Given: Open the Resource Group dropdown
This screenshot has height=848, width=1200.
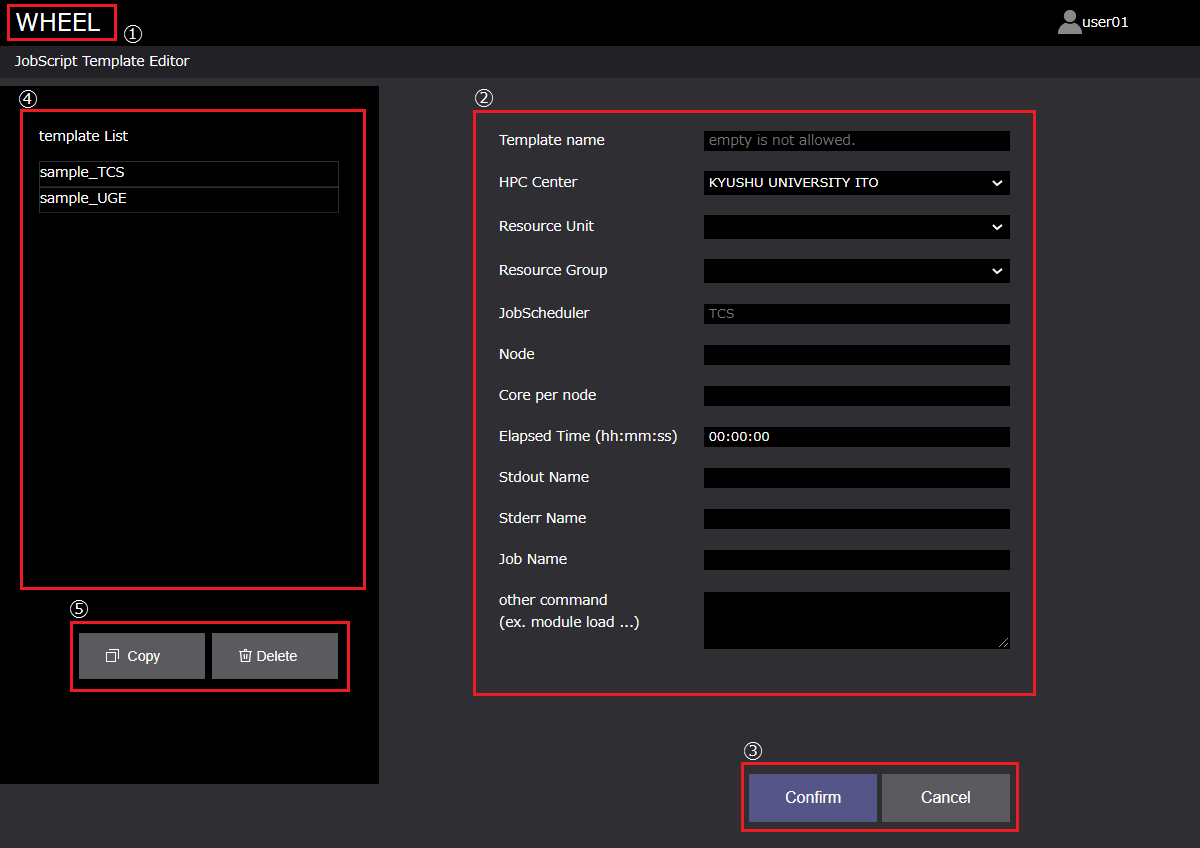Looking at the screenshot, I should (x=856, y=271).
